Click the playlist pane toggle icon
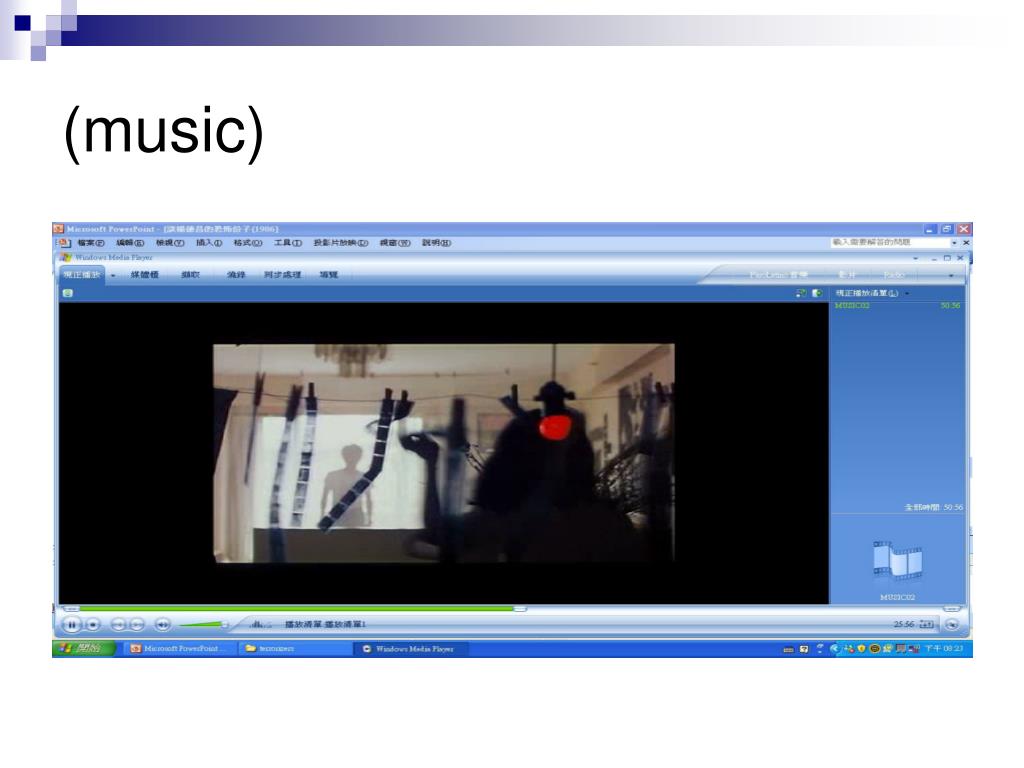 817,293
